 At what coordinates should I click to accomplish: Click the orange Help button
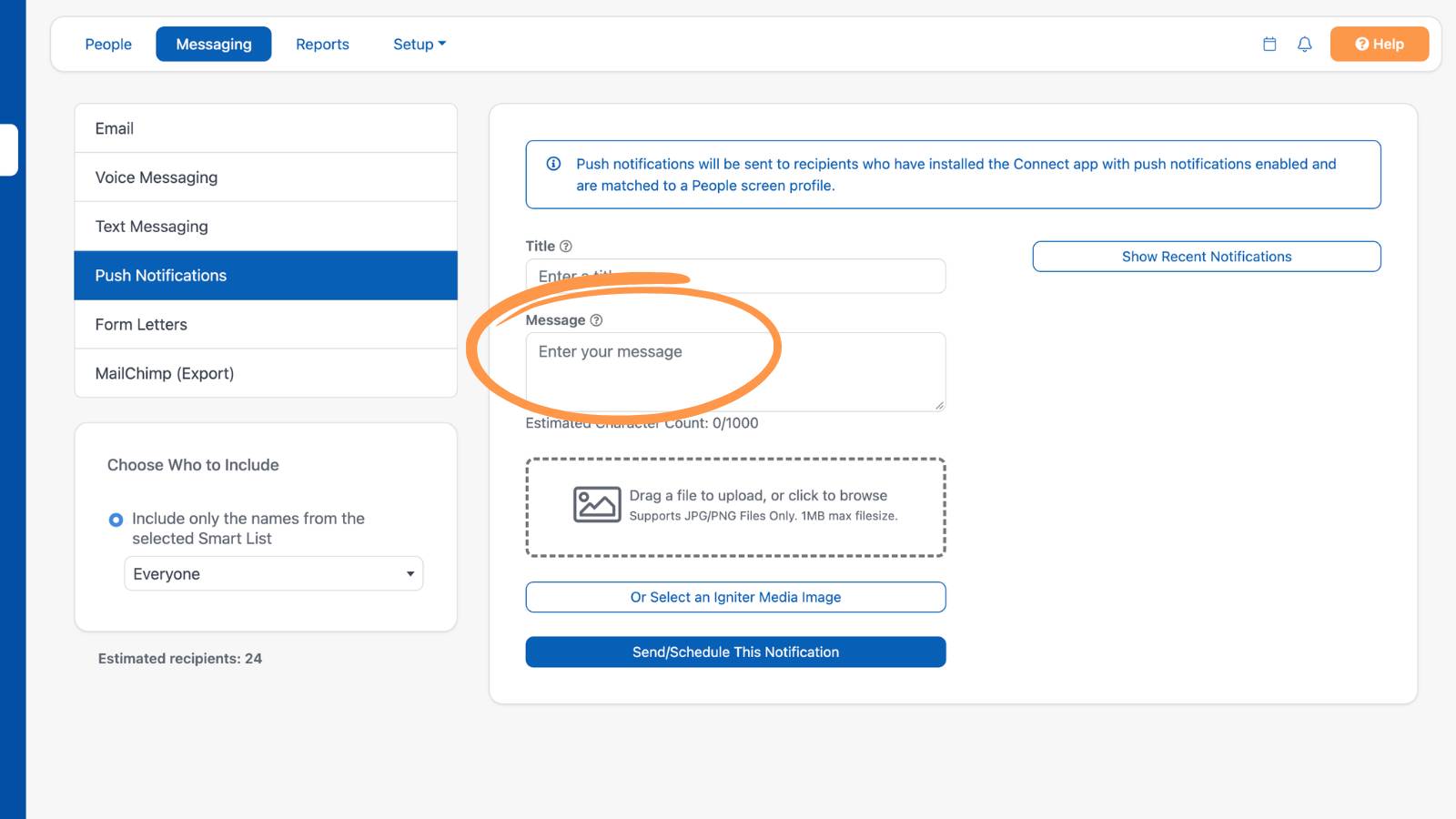(1379, 44)
